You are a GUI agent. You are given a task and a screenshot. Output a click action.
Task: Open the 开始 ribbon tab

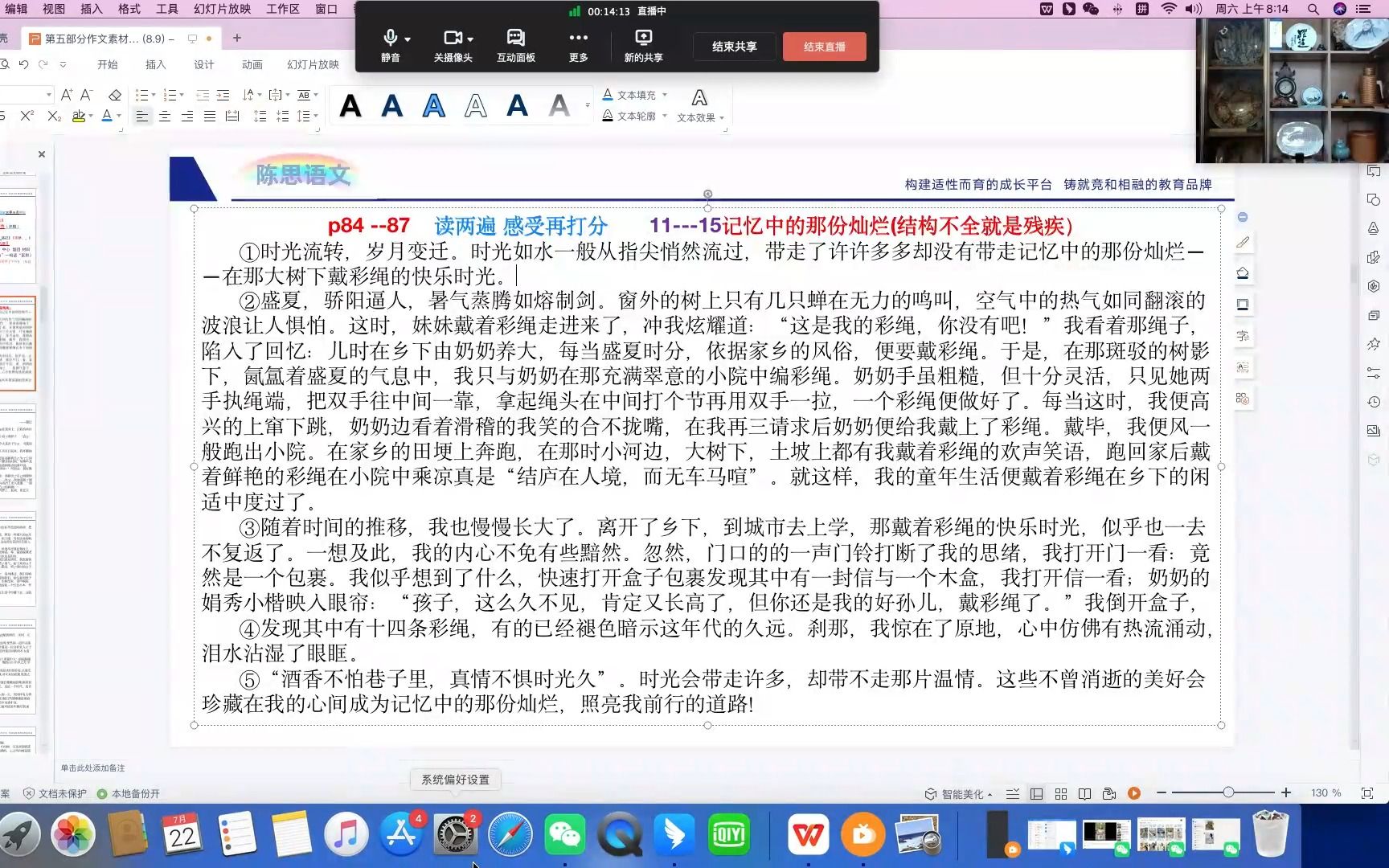click(x=107, y=64)
